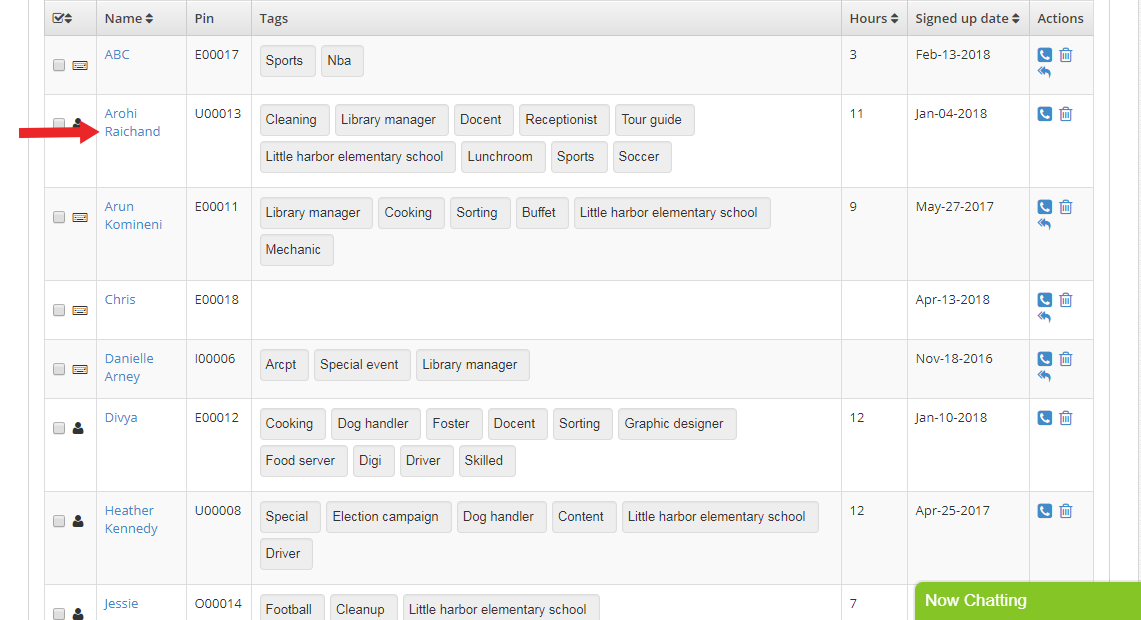This screenshot has height=620, width=1141.
Task: Sort by the Signed up date column
Action: (967, 19)
